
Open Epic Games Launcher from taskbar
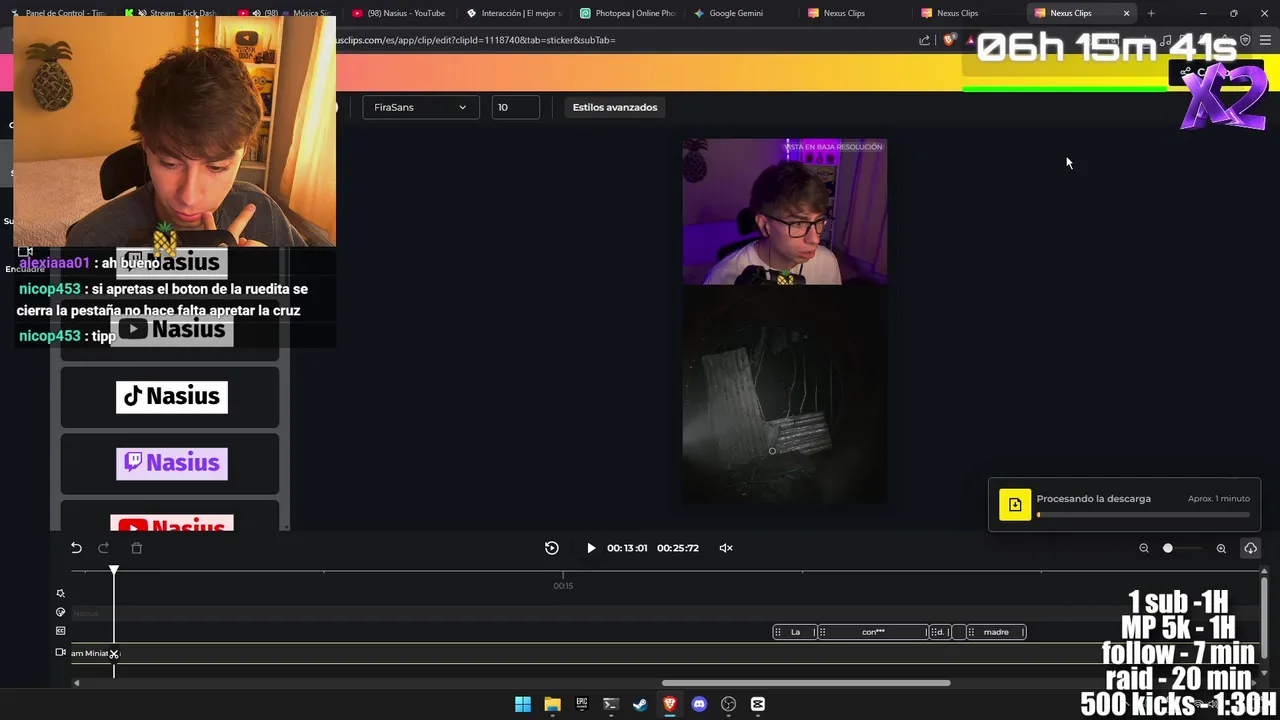coord(582,704)
